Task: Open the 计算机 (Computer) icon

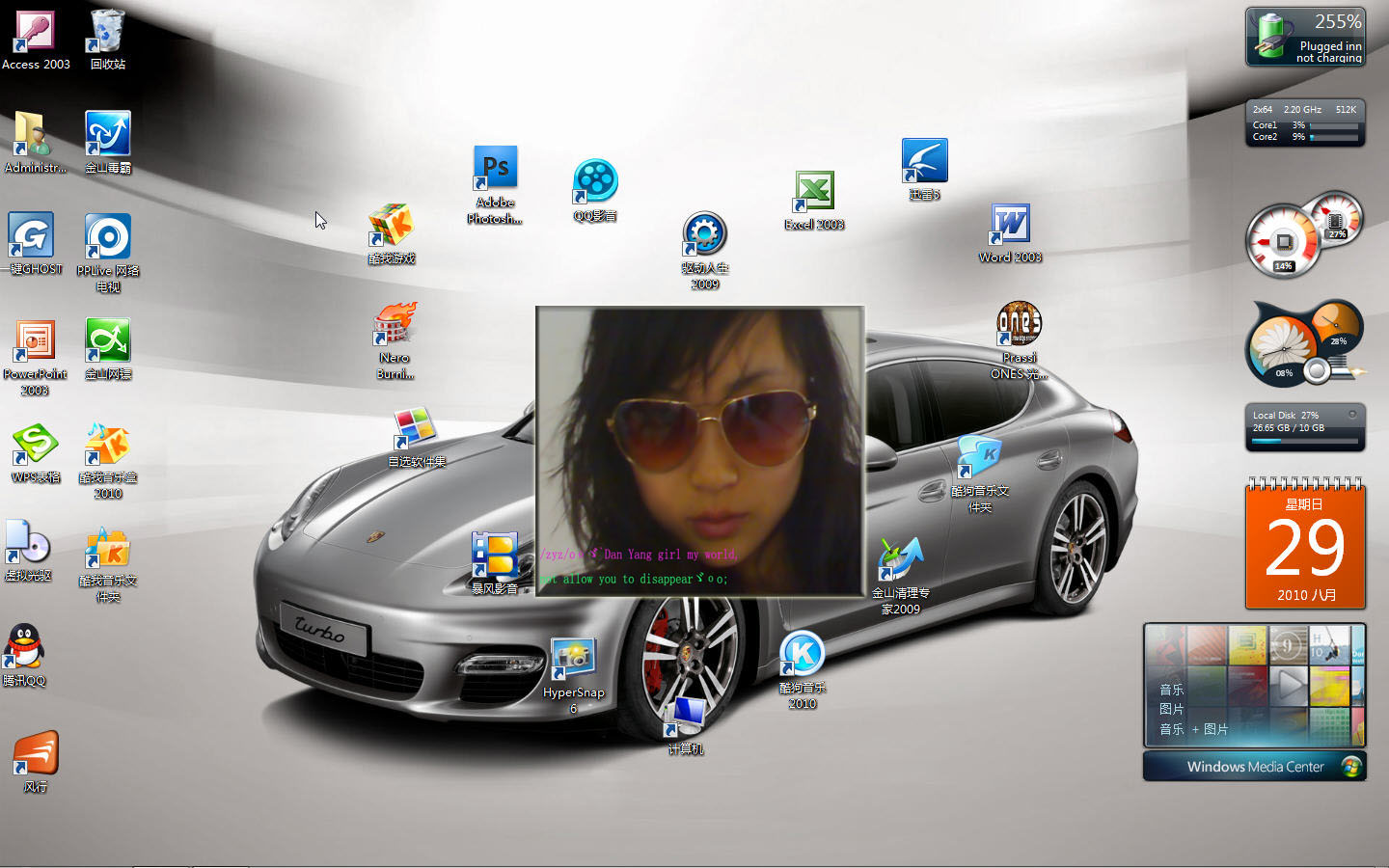Action: coord(685,725)
